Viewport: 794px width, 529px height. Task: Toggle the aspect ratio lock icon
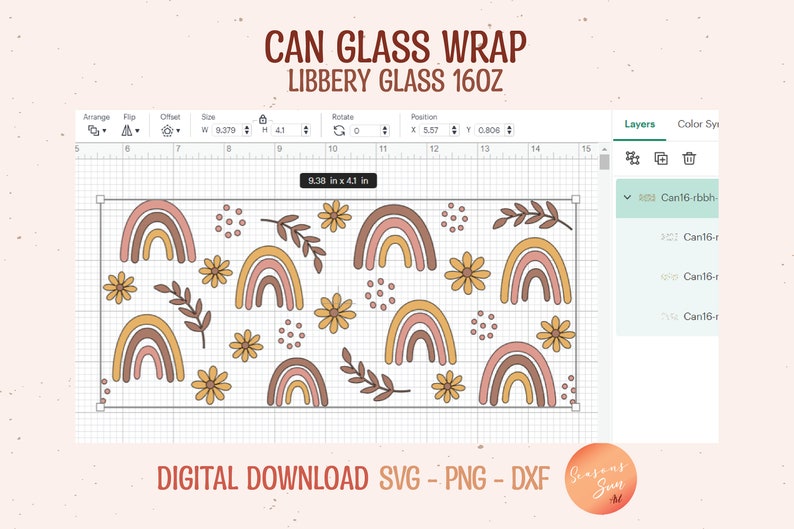263,119
